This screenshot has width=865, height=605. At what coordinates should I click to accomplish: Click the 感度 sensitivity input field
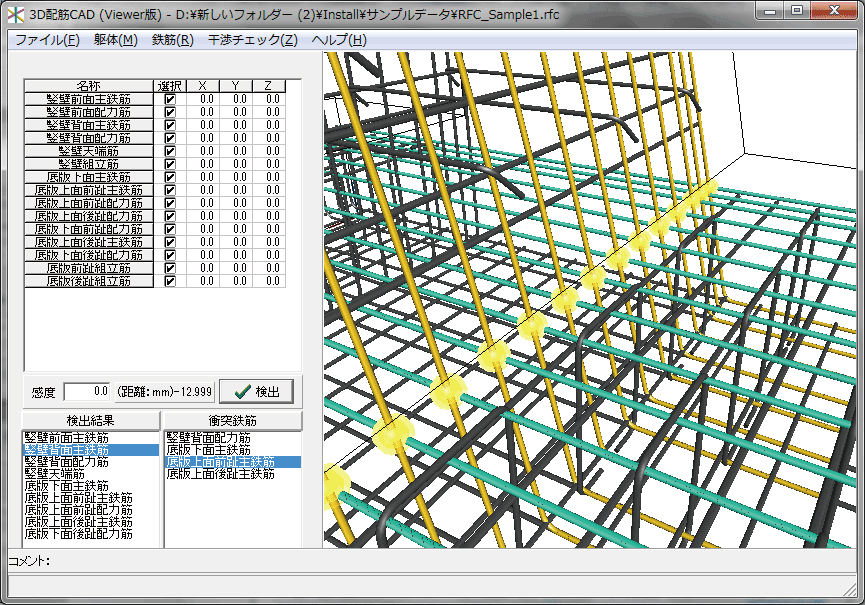pos(87,391)
